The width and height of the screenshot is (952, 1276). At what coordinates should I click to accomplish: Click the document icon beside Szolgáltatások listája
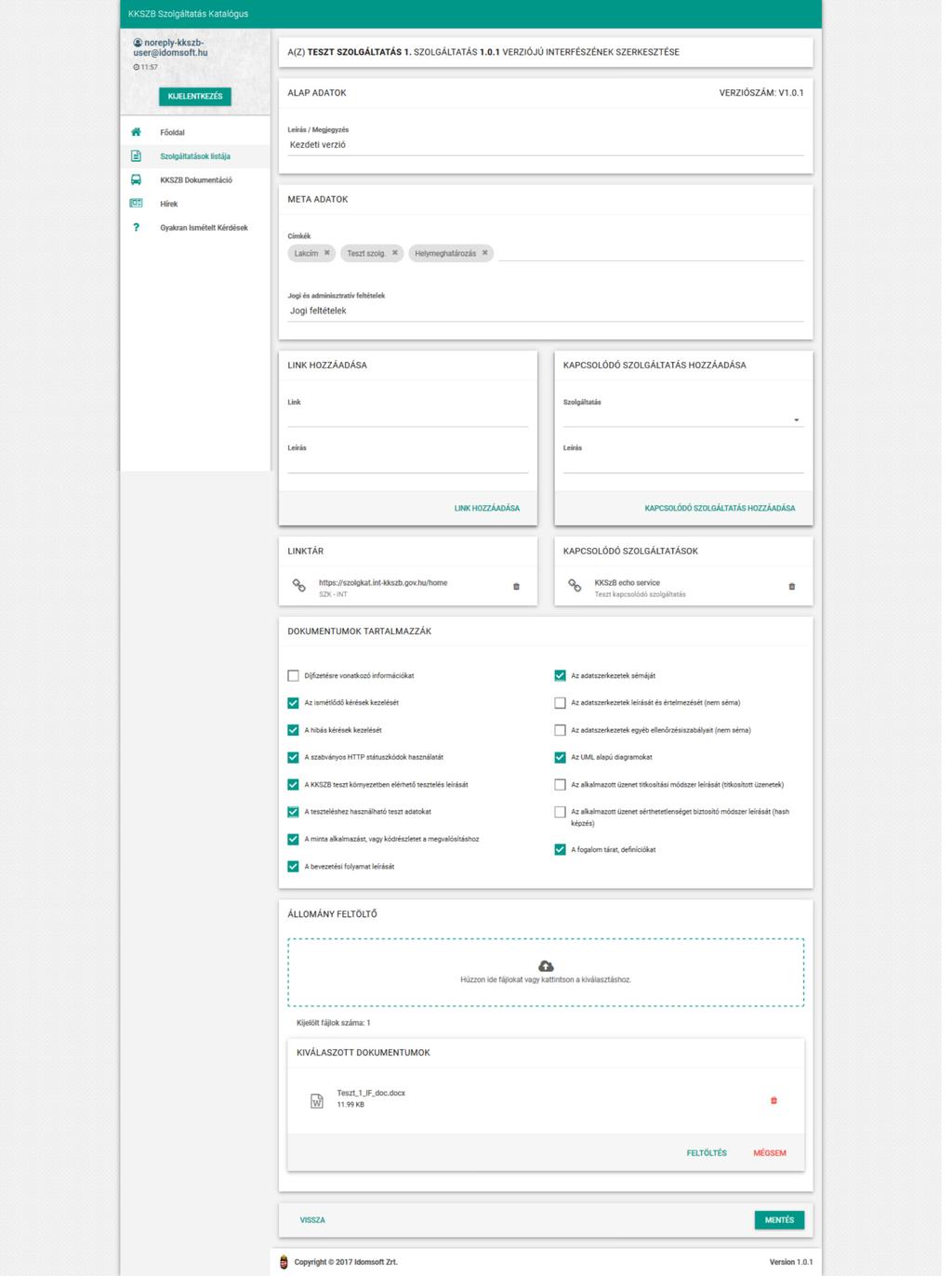tap(136, 156)
